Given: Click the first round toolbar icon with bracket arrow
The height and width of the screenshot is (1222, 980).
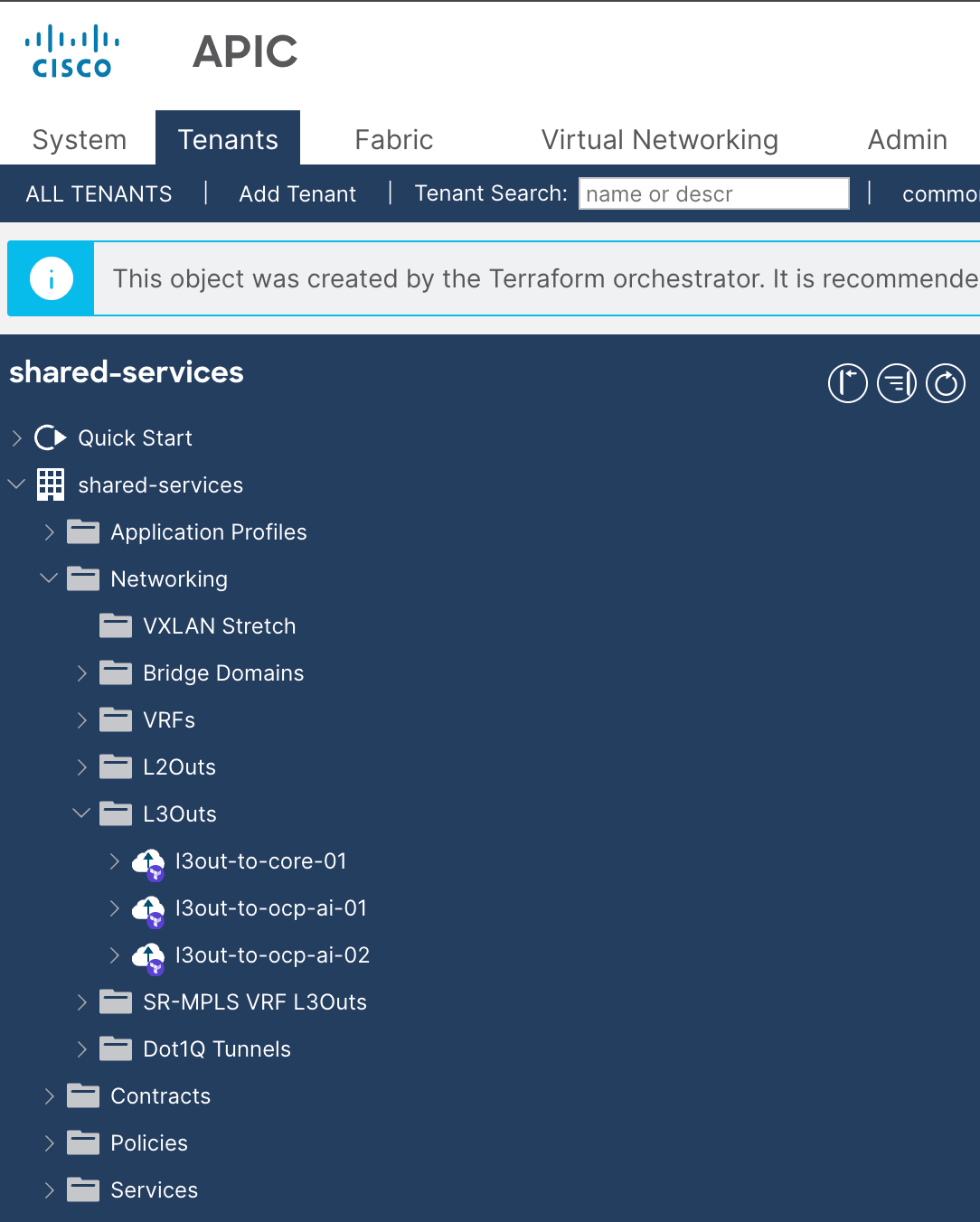Looking at the screenshot, I should click(x=847, y=383).
